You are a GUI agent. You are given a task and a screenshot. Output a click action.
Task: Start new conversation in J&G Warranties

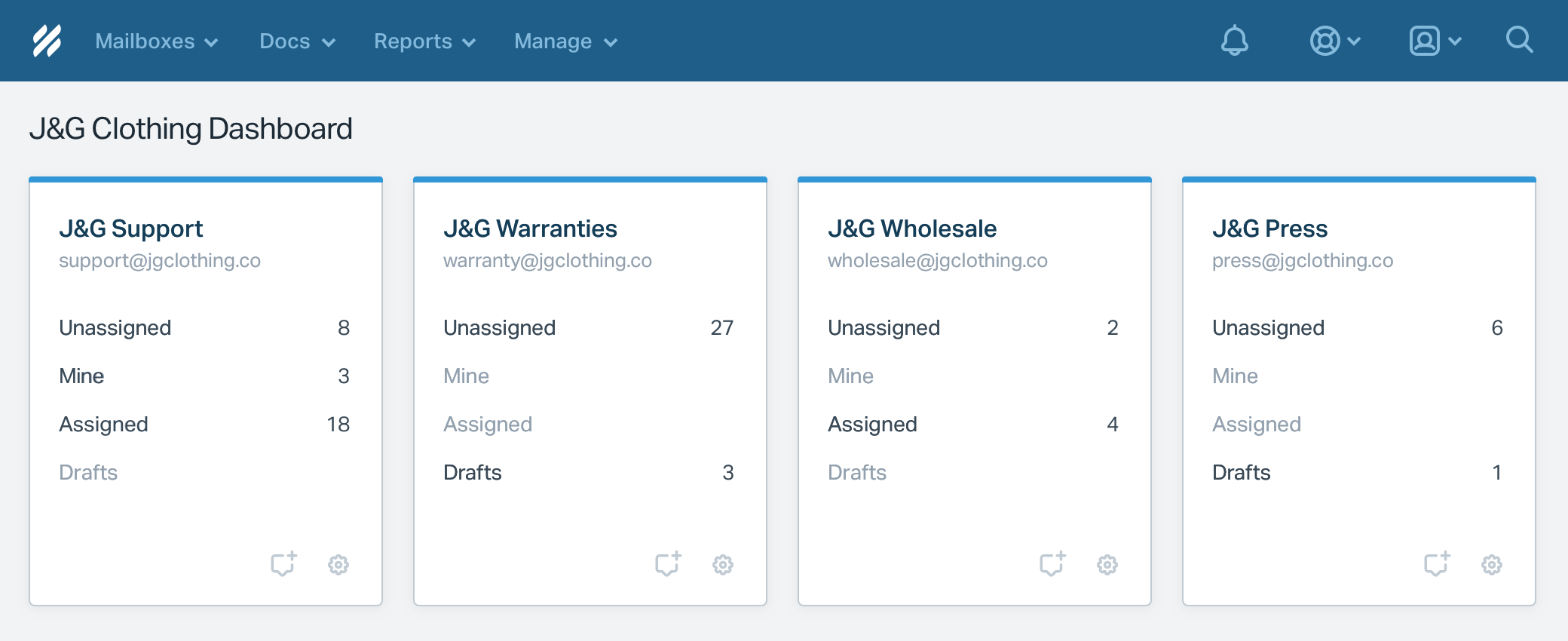point(668,563)
